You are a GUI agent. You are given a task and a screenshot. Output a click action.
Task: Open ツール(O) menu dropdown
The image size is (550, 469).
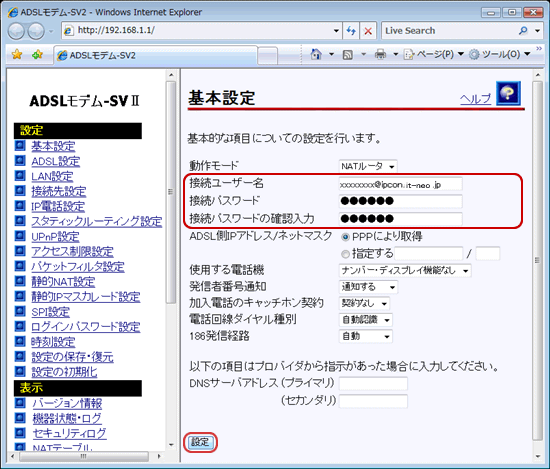[499, 54]
